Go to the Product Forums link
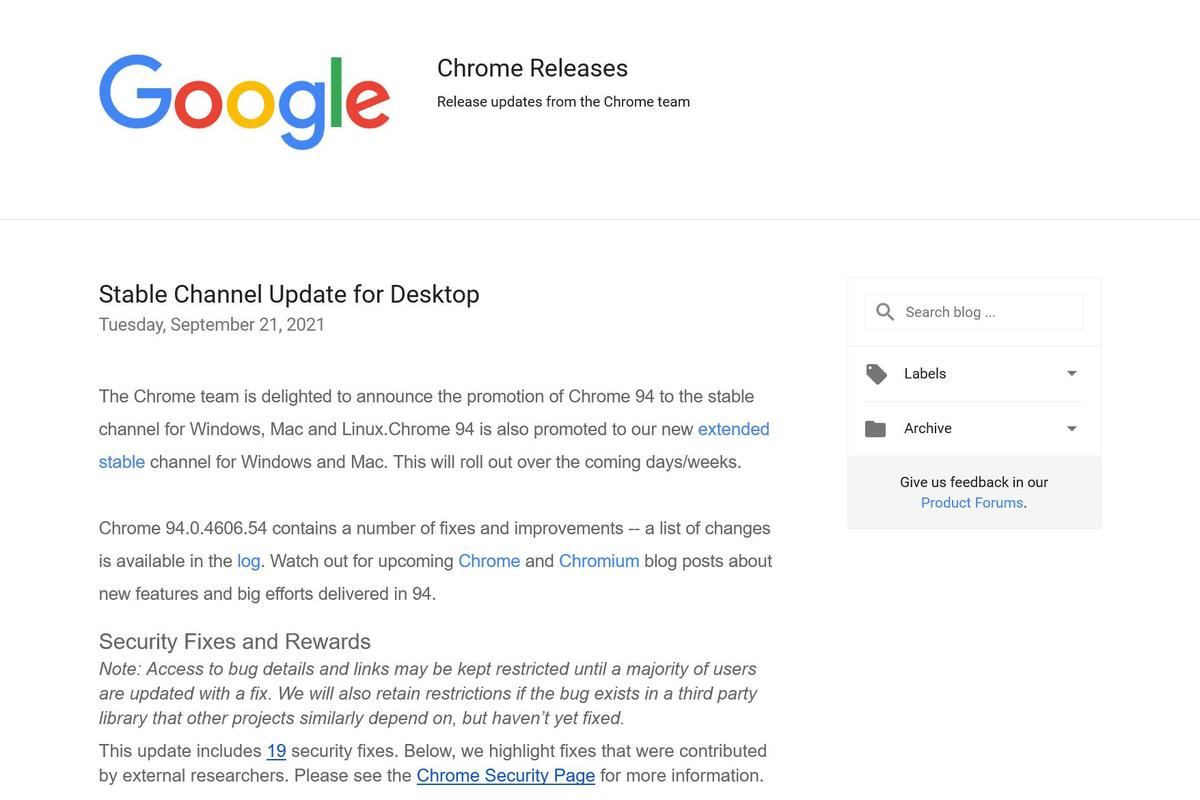Screen dimensions: 1200x800 click(972, 503)
